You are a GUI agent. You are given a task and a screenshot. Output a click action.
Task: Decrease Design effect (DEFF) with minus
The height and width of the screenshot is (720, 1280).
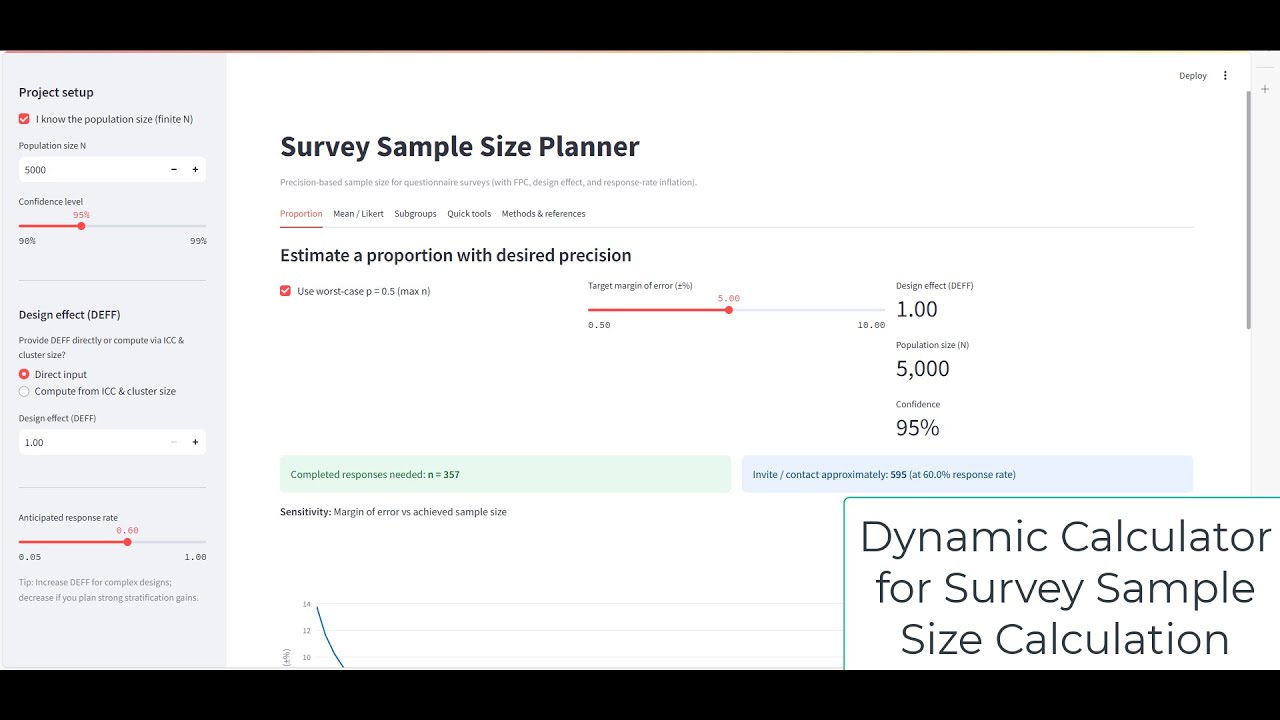[174, 442]
